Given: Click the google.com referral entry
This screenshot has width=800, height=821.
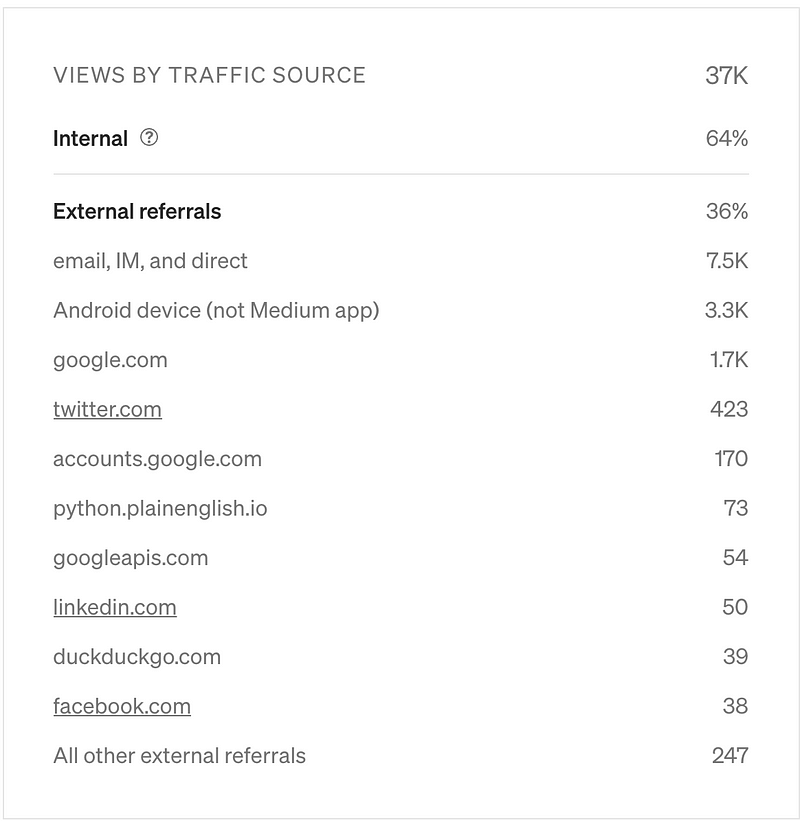Looking at the screenshot, I should point(110,360).
